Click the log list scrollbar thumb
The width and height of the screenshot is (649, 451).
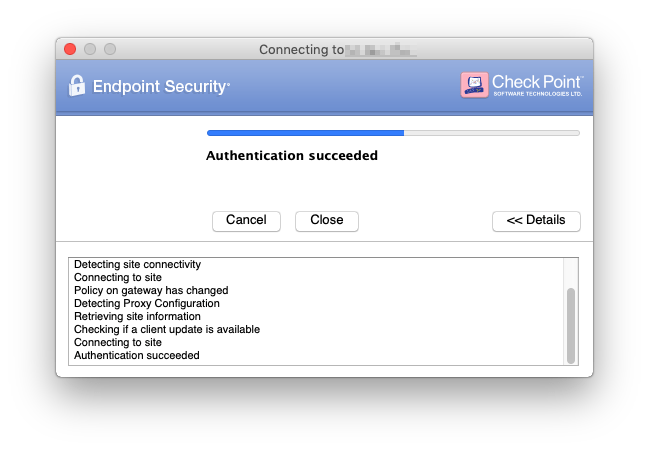(571, 325)
